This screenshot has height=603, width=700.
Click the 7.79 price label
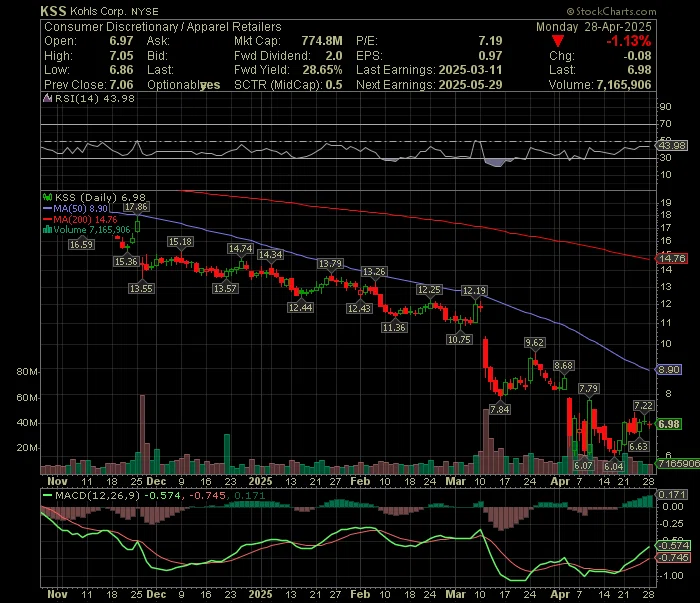588,389
